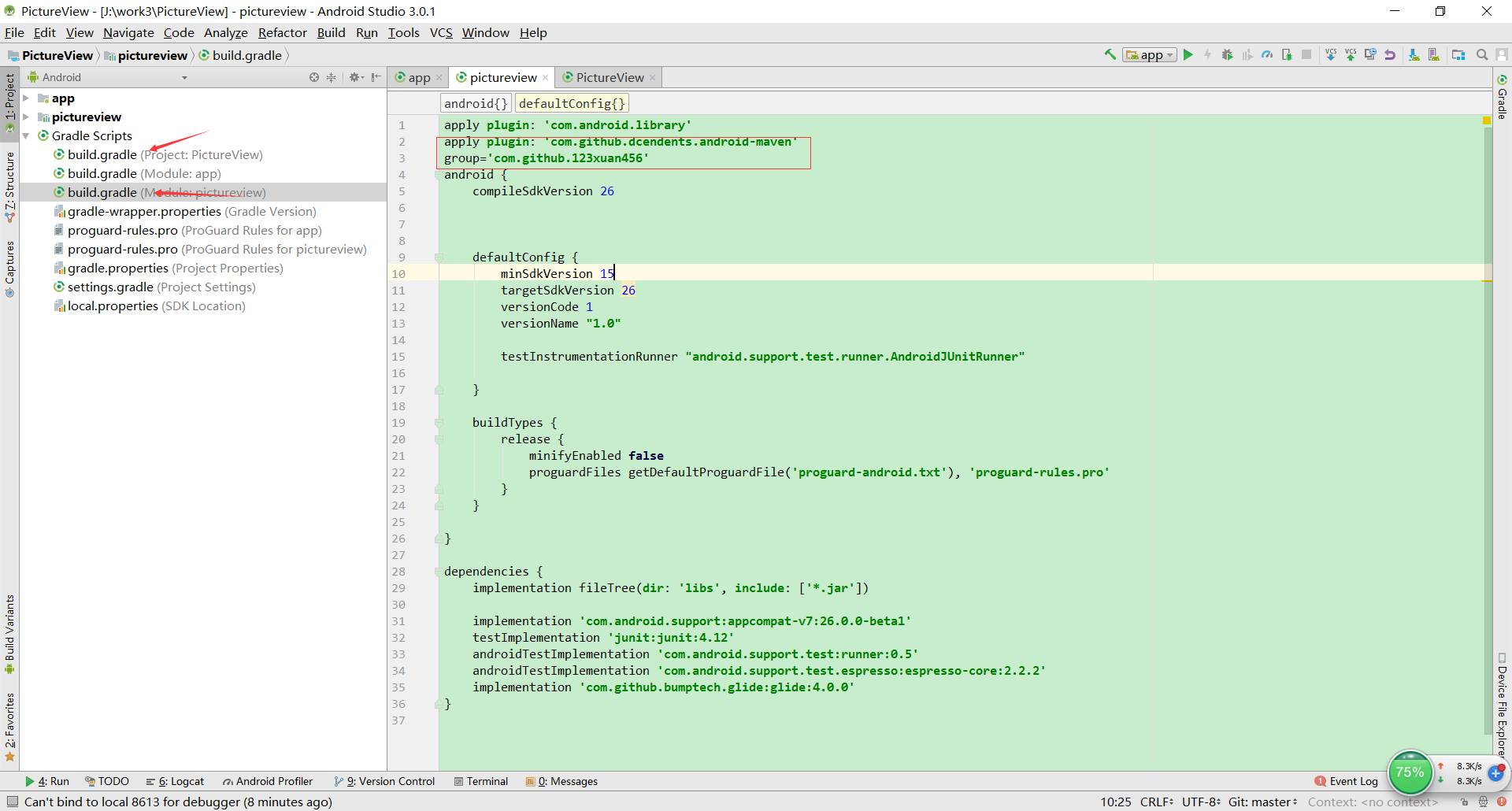Change the UTF-8 file encoding
The width and height of the screenshot is (1512, 811).
coord(1201,802)
